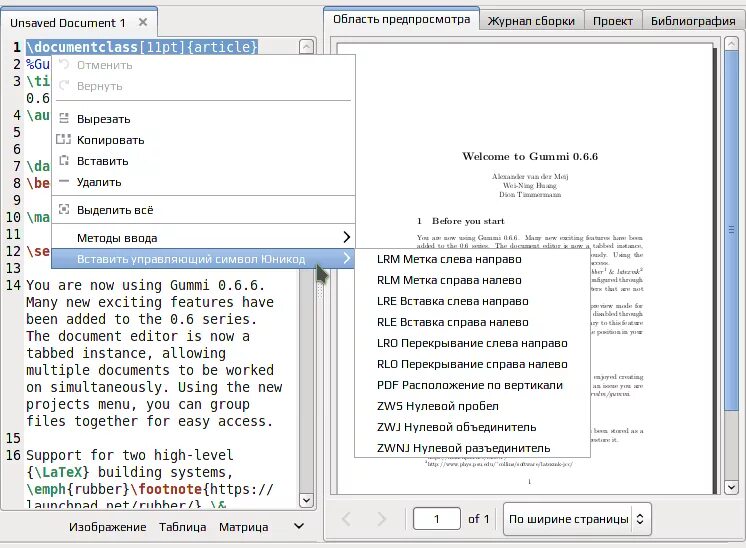
Task: Choose Копировать from the context menu
Action: click(x=203, y=140)
